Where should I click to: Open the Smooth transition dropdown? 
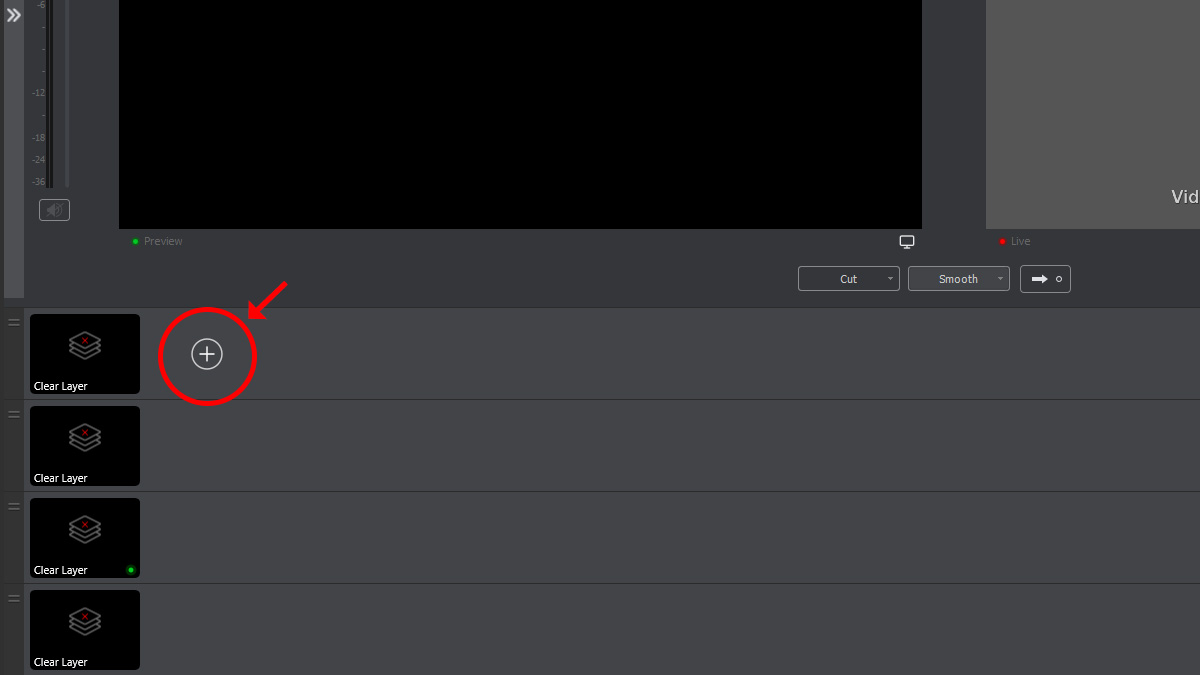[959, 279]
